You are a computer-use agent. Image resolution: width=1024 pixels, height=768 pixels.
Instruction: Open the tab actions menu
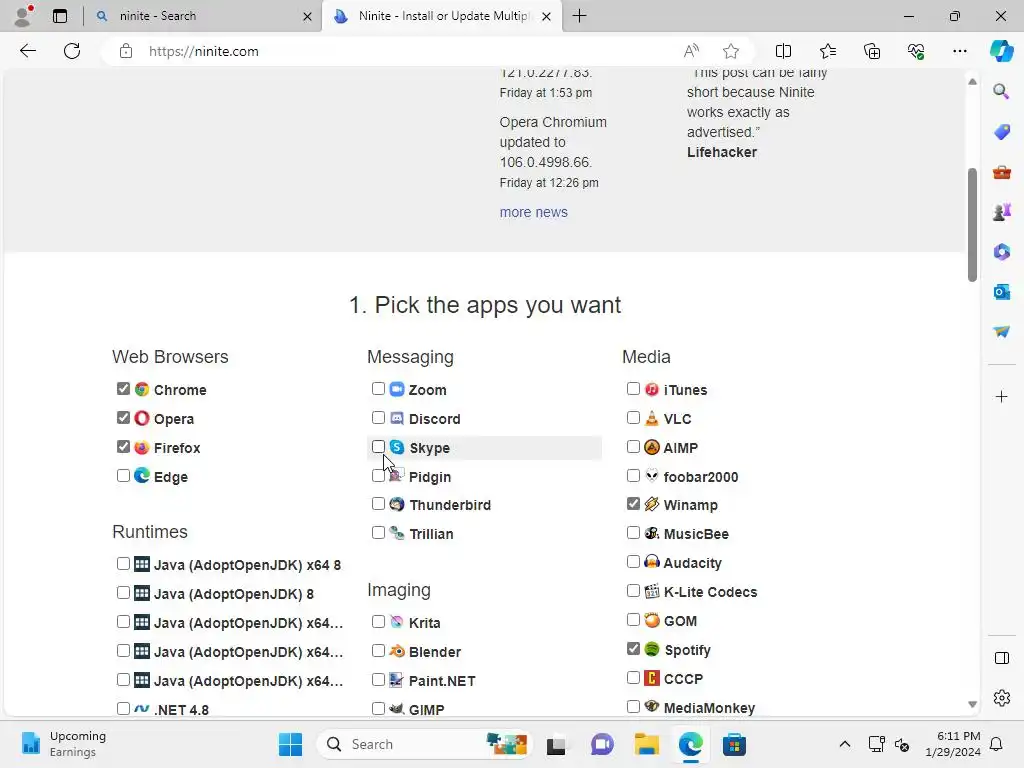point(60,16)
